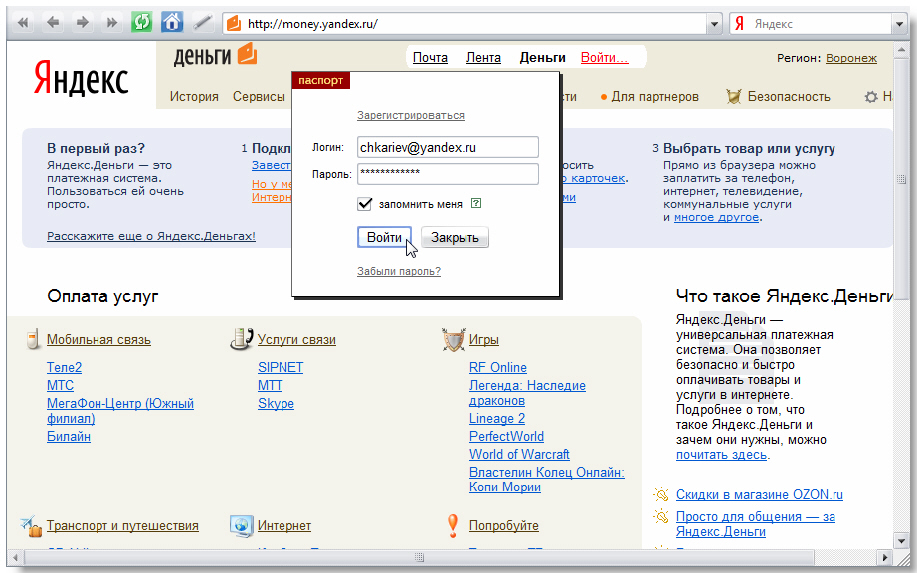Viewport: 917px width, 573px height.
Task: Click the Яндекс logo
Action: click(x=81, y=78)
